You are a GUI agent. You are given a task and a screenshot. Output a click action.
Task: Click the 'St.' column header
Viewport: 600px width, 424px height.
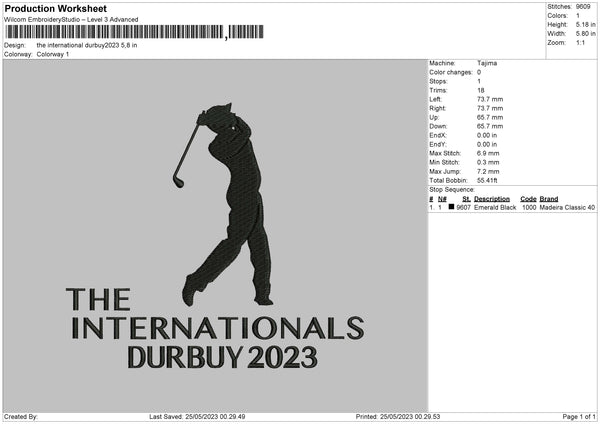466,199
